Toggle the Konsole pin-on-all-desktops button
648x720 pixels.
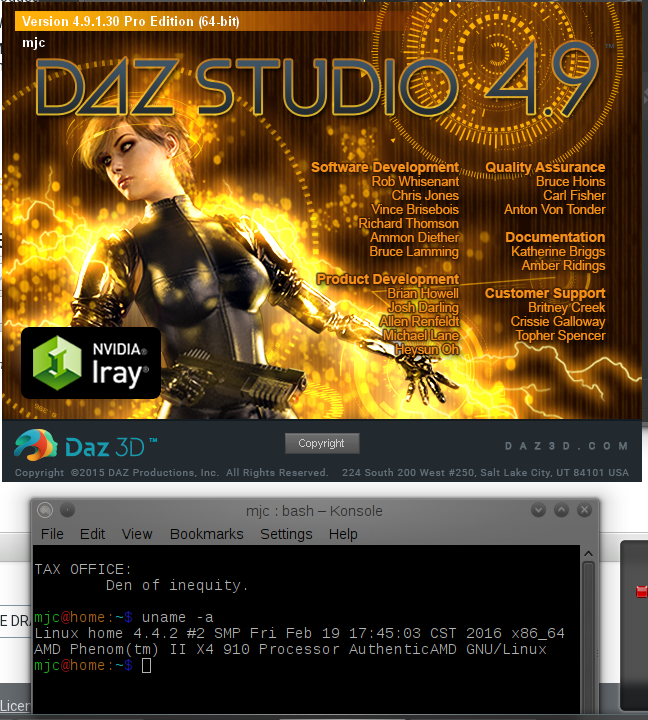[x=68, y=510]
